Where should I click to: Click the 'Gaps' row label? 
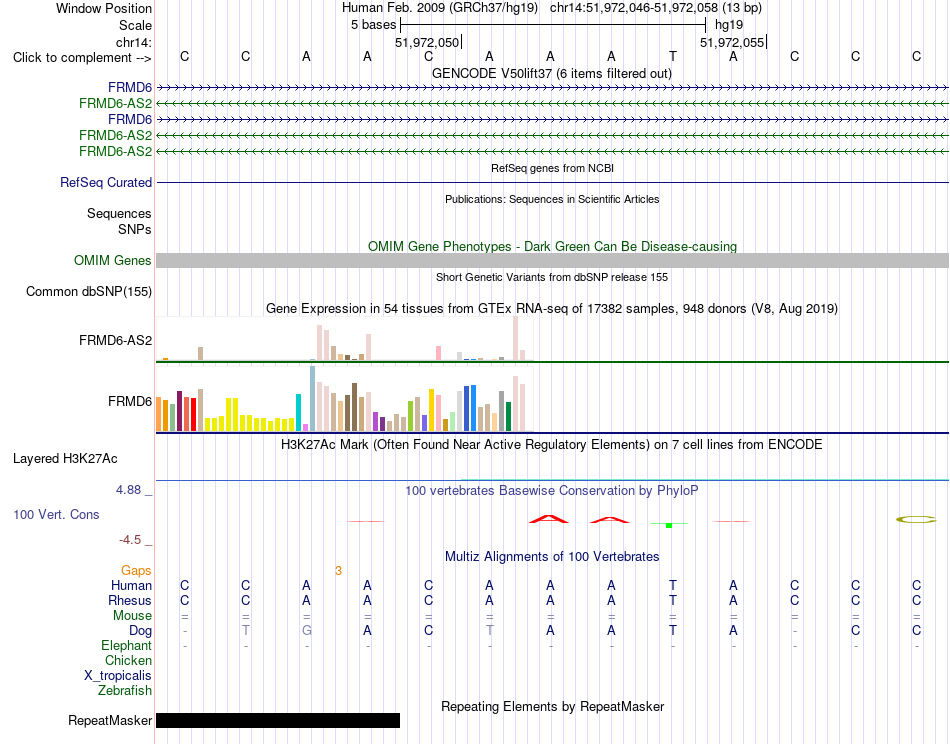[136, 570]
